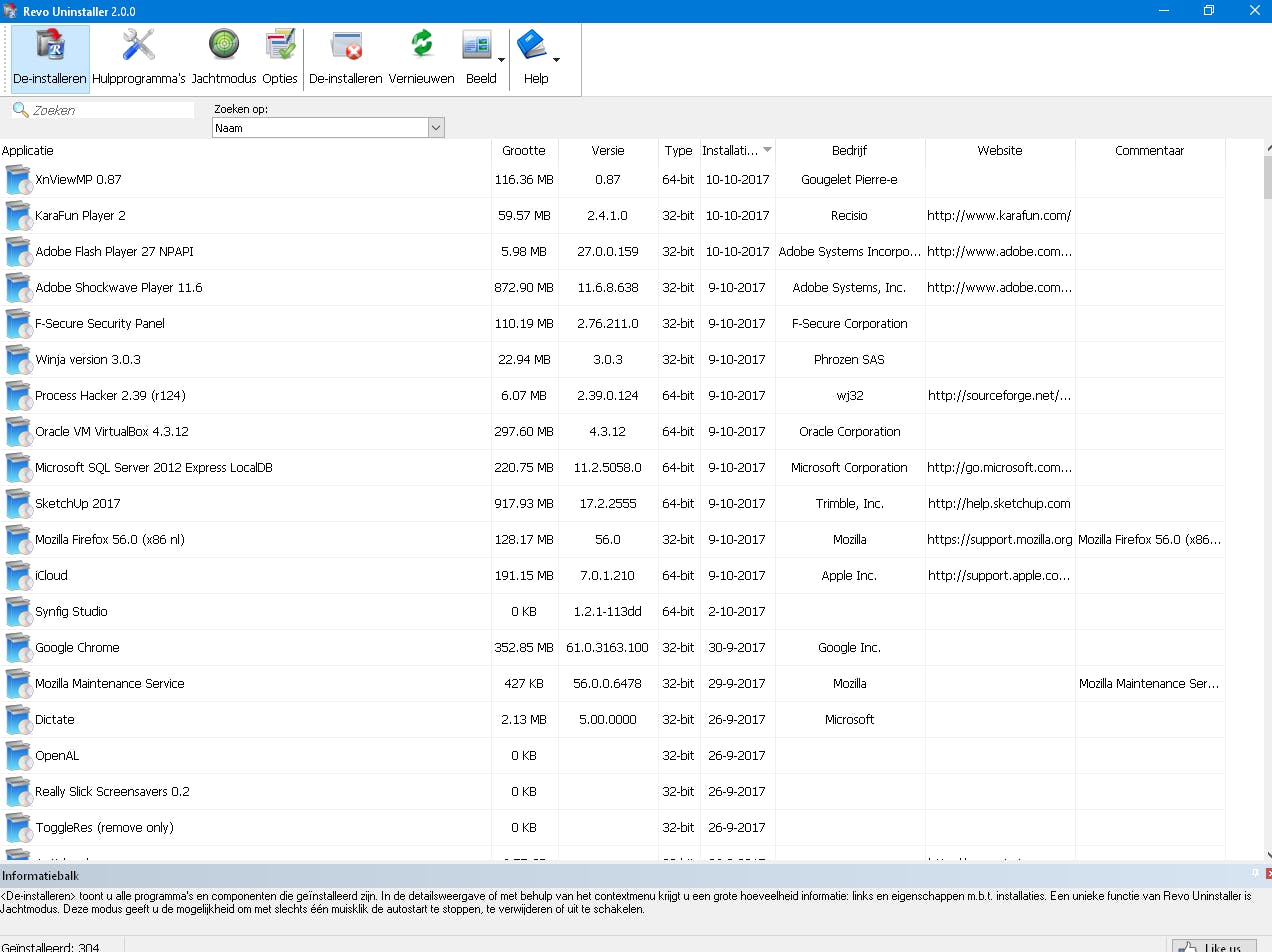Click the Like us button

point(1213,946)
